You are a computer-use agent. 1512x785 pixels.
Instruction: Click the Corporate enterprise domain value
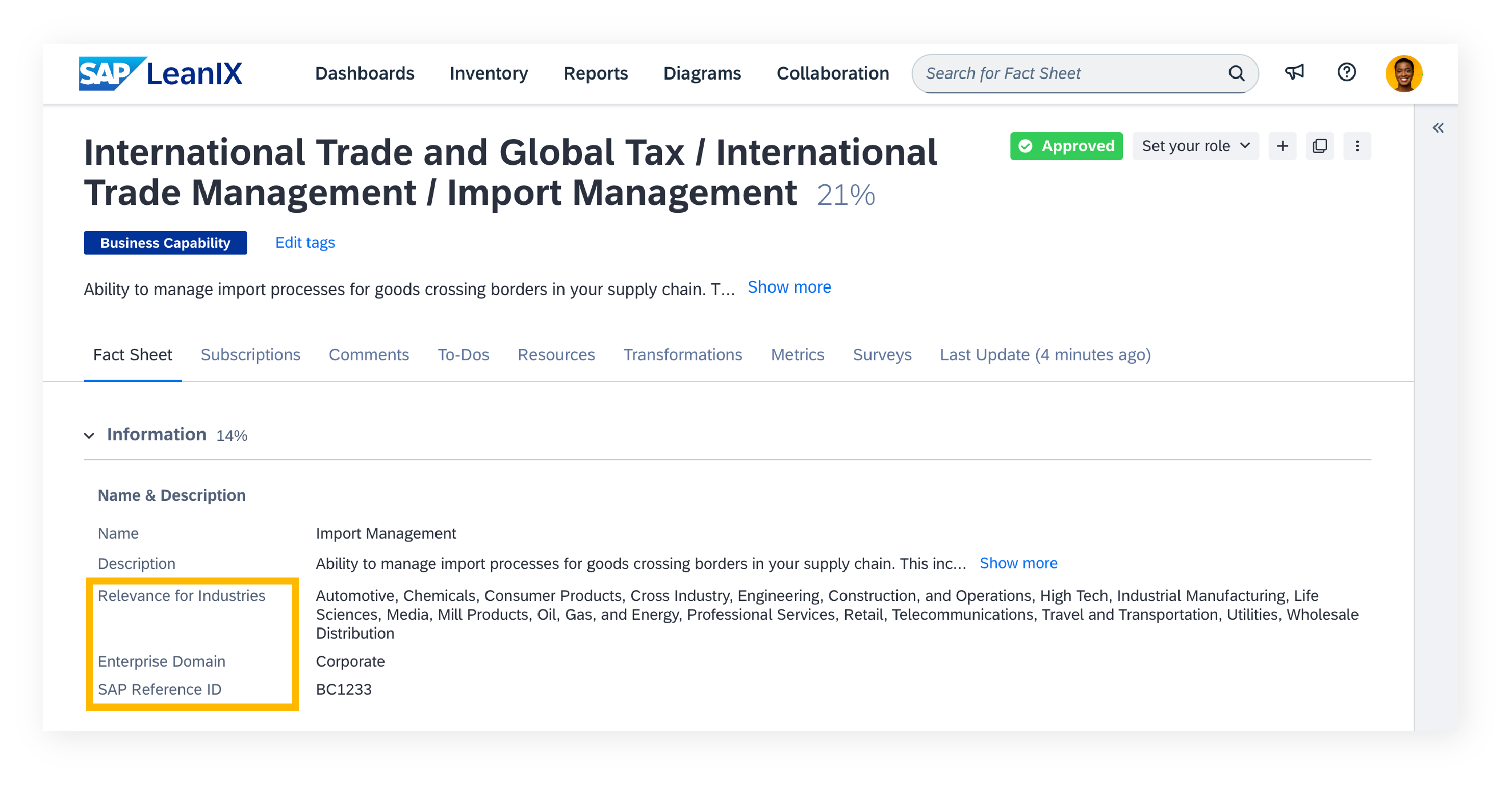(x=350, y=661)
